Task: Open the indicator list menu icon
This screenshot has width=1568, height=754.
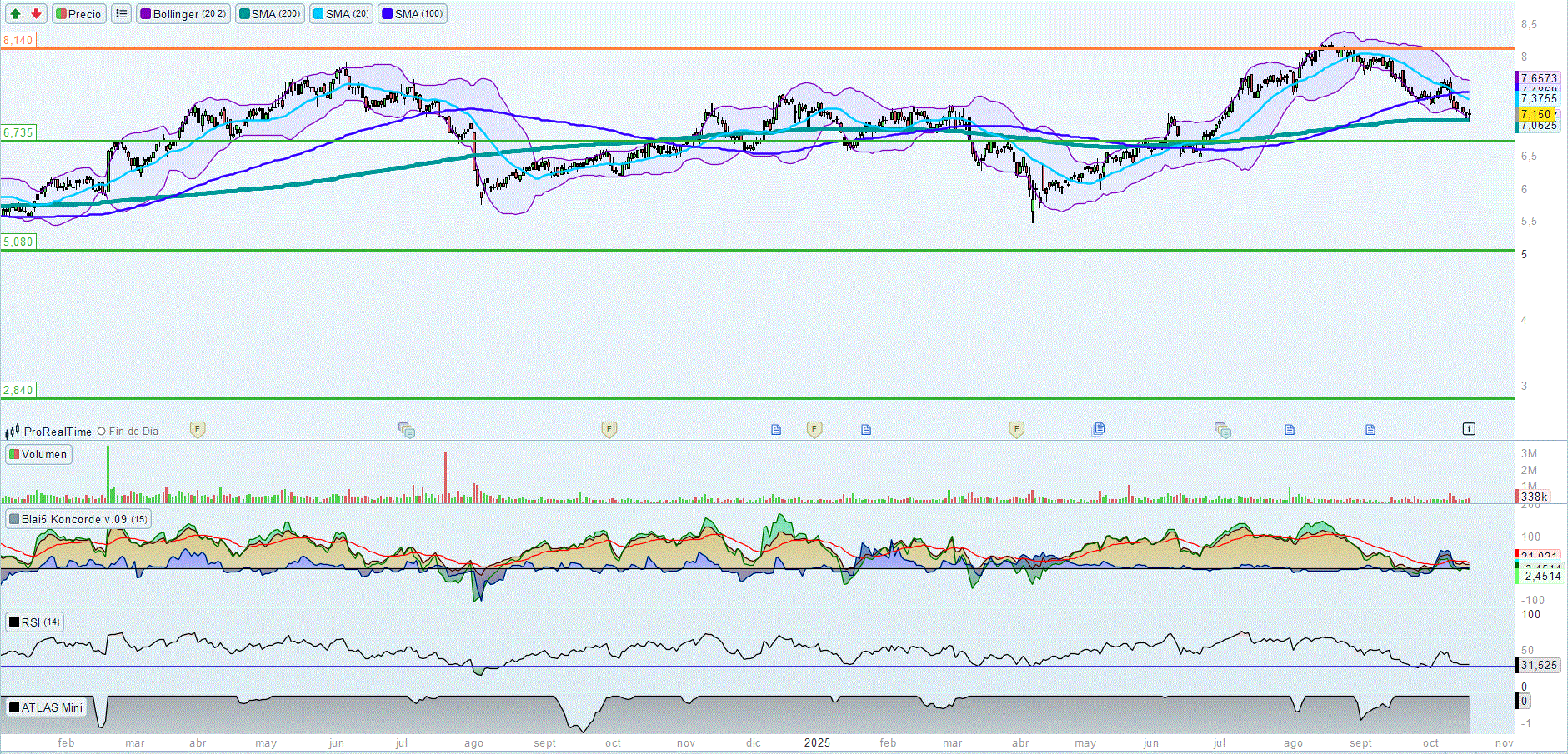Action: 122,14
